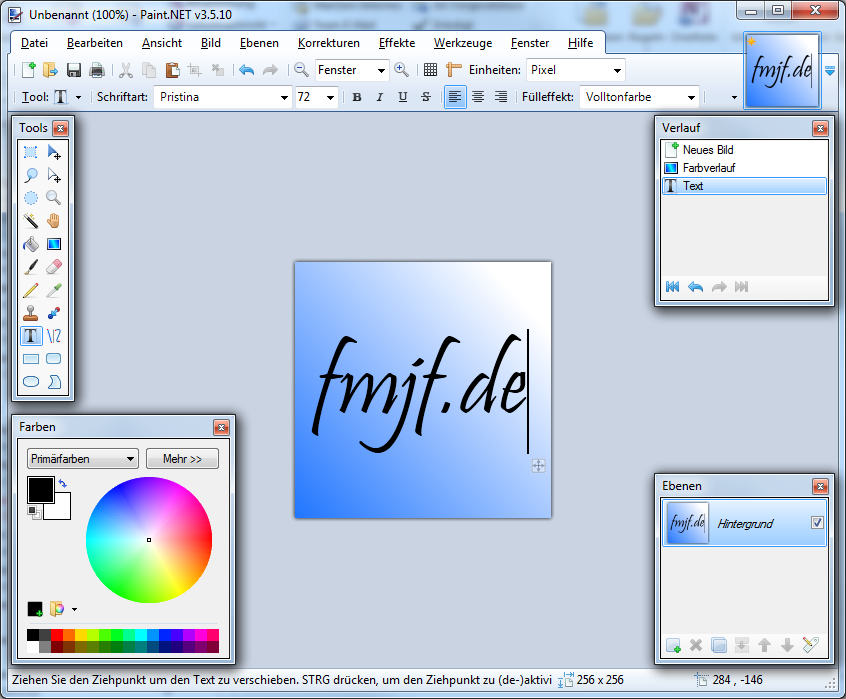The image size is (846, 699).
Task: Click the New image toolbar icon
Action: 29,70
